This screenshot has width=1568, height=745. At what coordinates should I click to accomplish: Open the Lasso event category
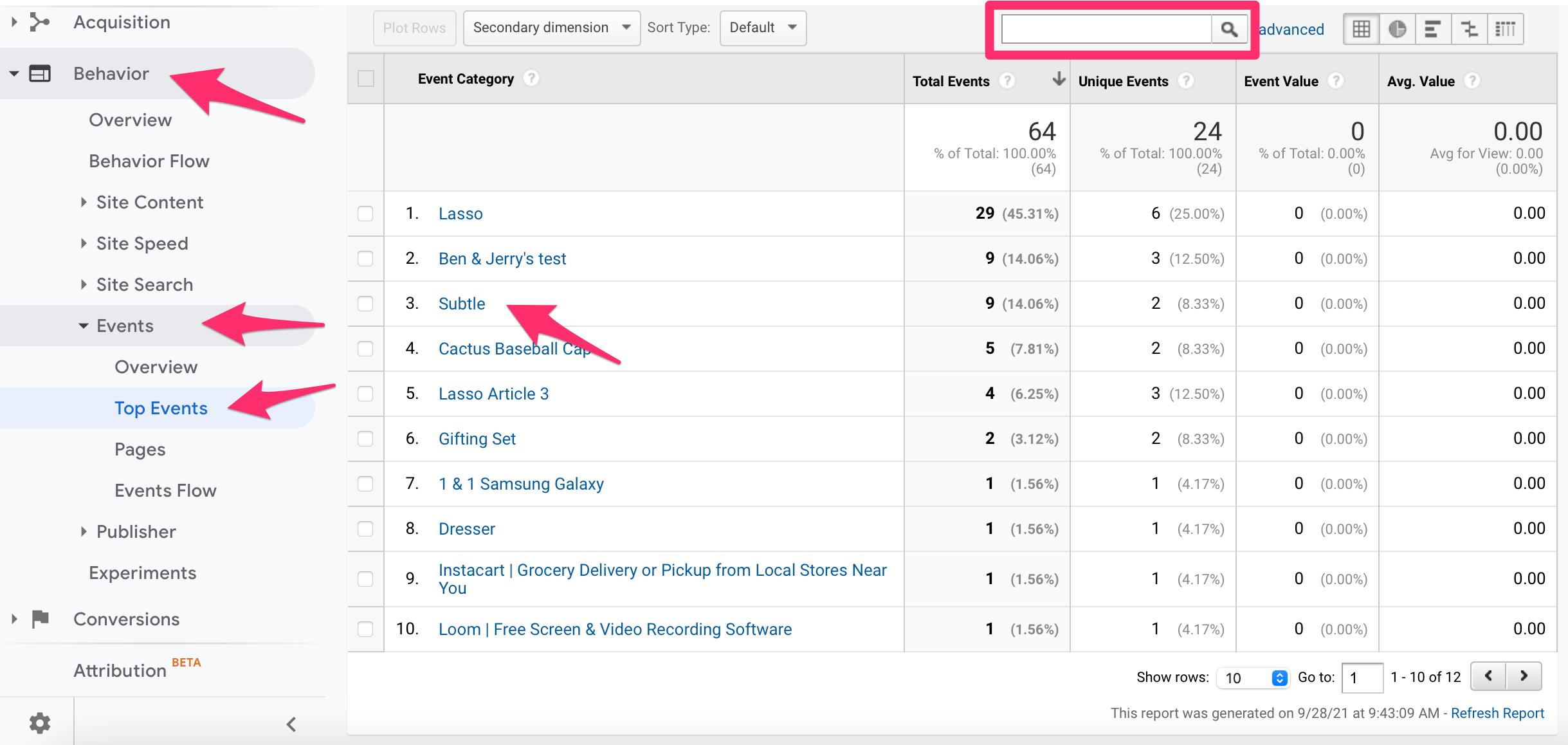pyautogui.click(x=460, y=214)
